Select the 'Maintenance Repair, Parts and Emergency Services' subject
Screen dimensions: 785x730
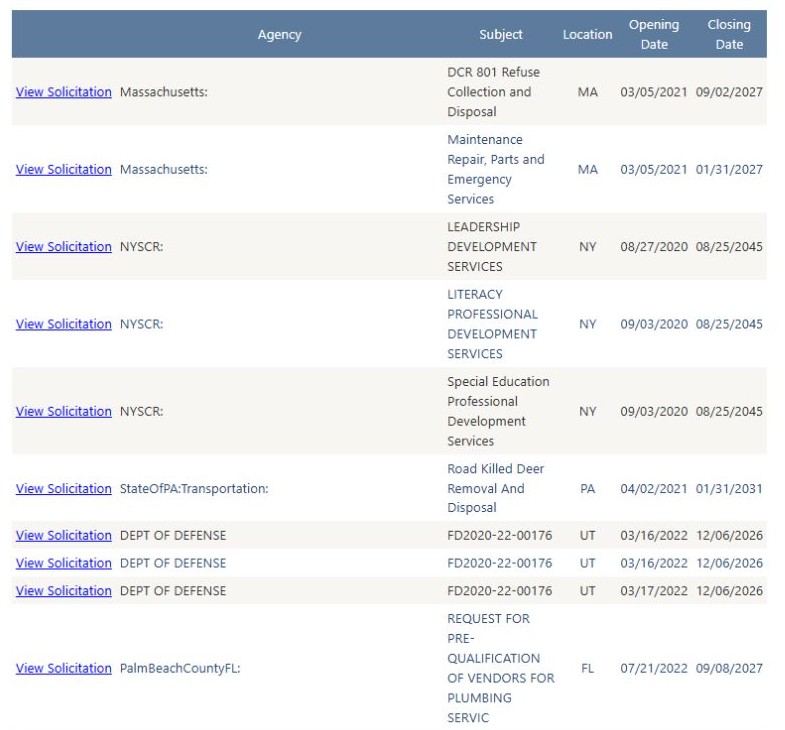click(496, 169)
